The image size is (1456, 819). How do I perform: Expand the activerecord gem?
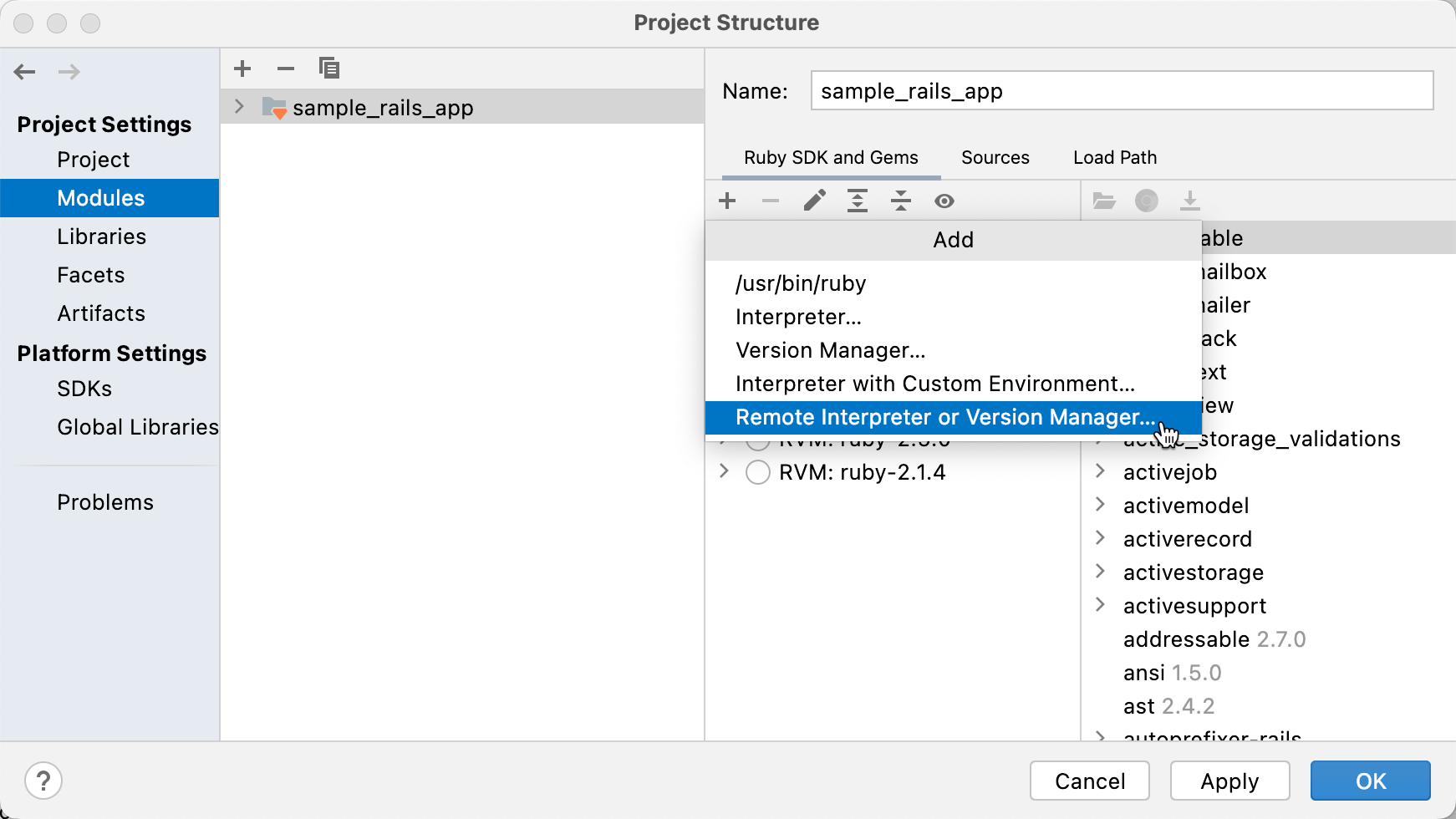tap(1101, 538)
